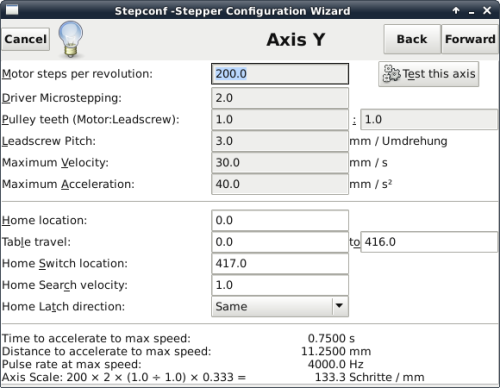Click the title bar up-arrow shade icon
The image size is (500, 388).
(456, 11)
